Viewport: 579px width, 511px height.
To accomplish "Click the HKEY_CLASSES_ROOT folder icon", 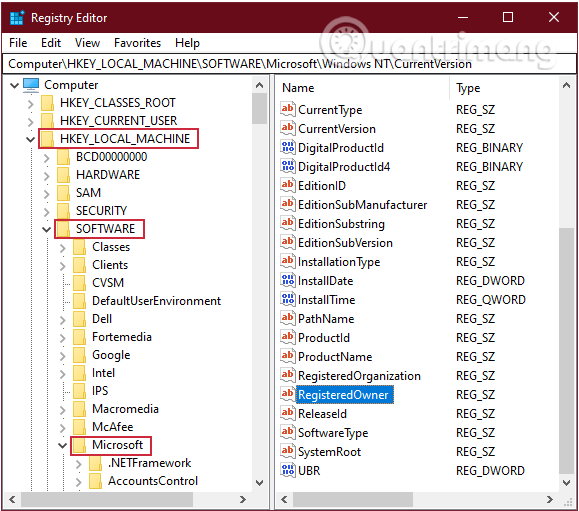I will tap(48, 103).
